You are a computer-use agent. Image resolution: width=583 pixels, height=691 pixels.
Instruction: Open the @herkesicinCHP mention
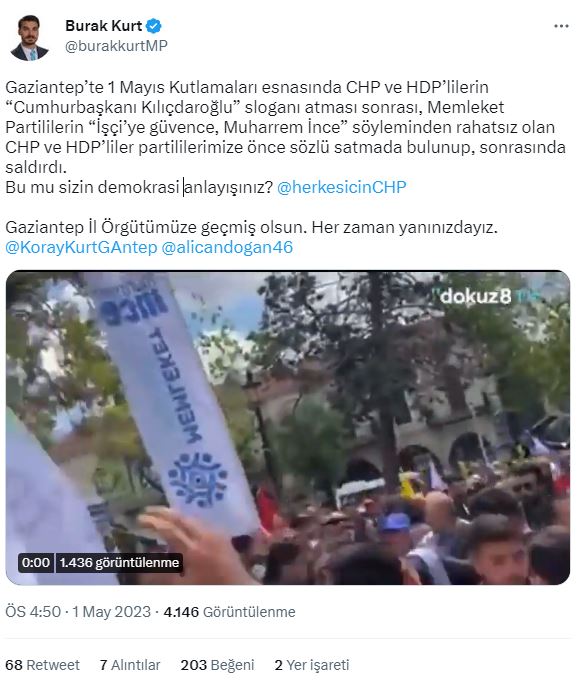[x=342, y=187]
